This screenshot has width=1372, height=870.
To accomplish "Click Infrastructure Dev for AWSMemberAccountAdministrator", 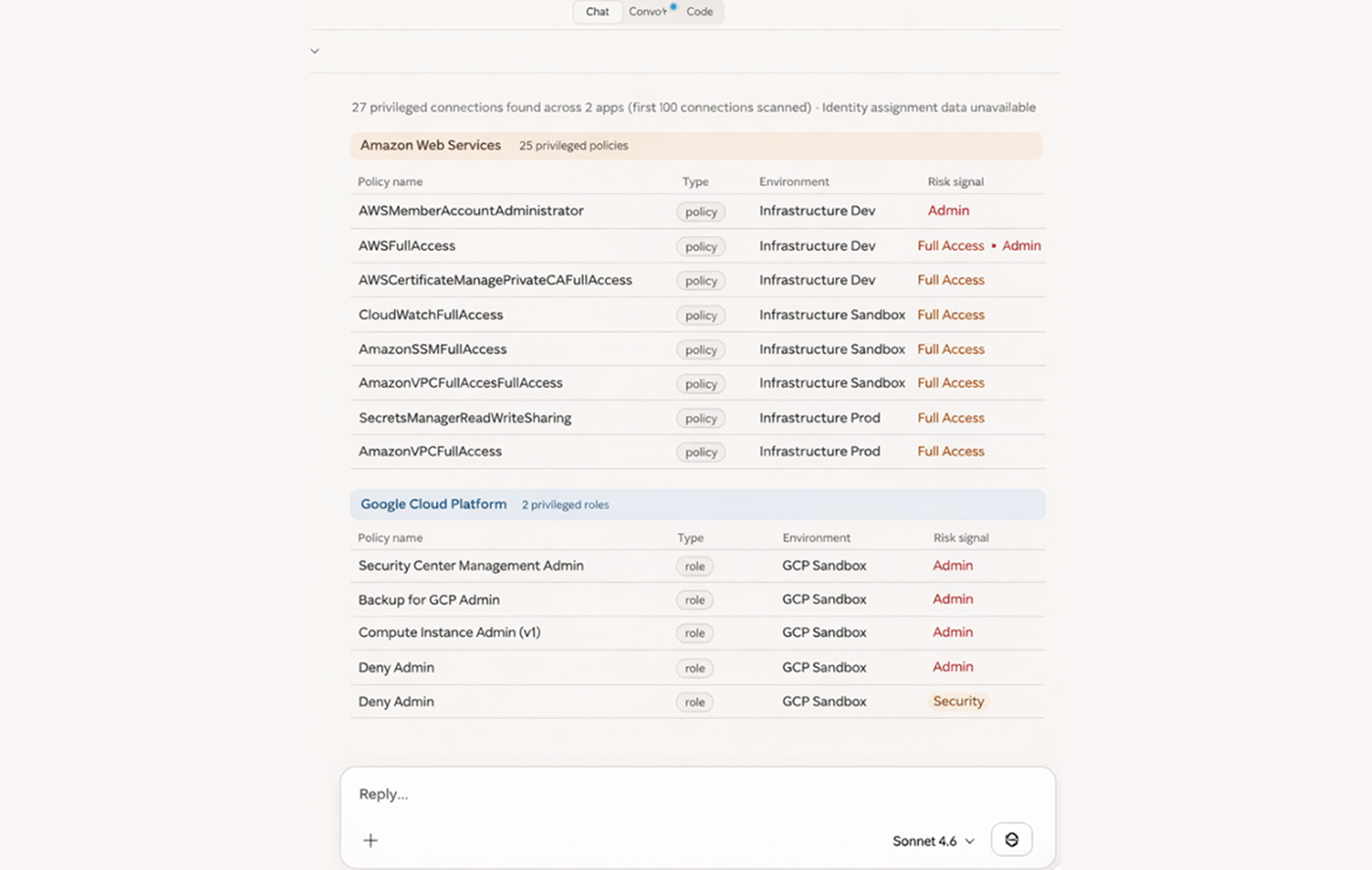I will [x=817, y=211].
